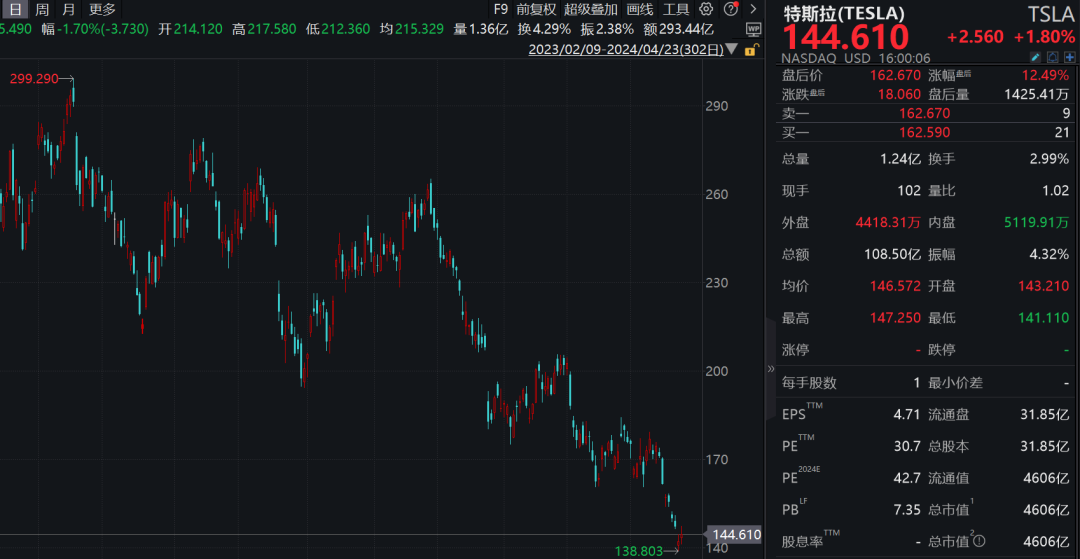Click the after-hours 涨幅 12.49% value
Viewport: 1080px width, 559px height.
tap(1047, 76)
